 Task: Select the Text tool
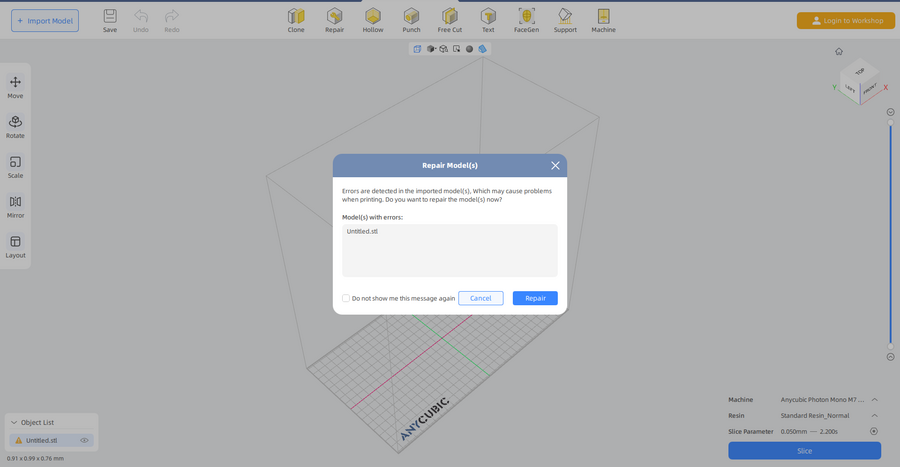[488, 21]
